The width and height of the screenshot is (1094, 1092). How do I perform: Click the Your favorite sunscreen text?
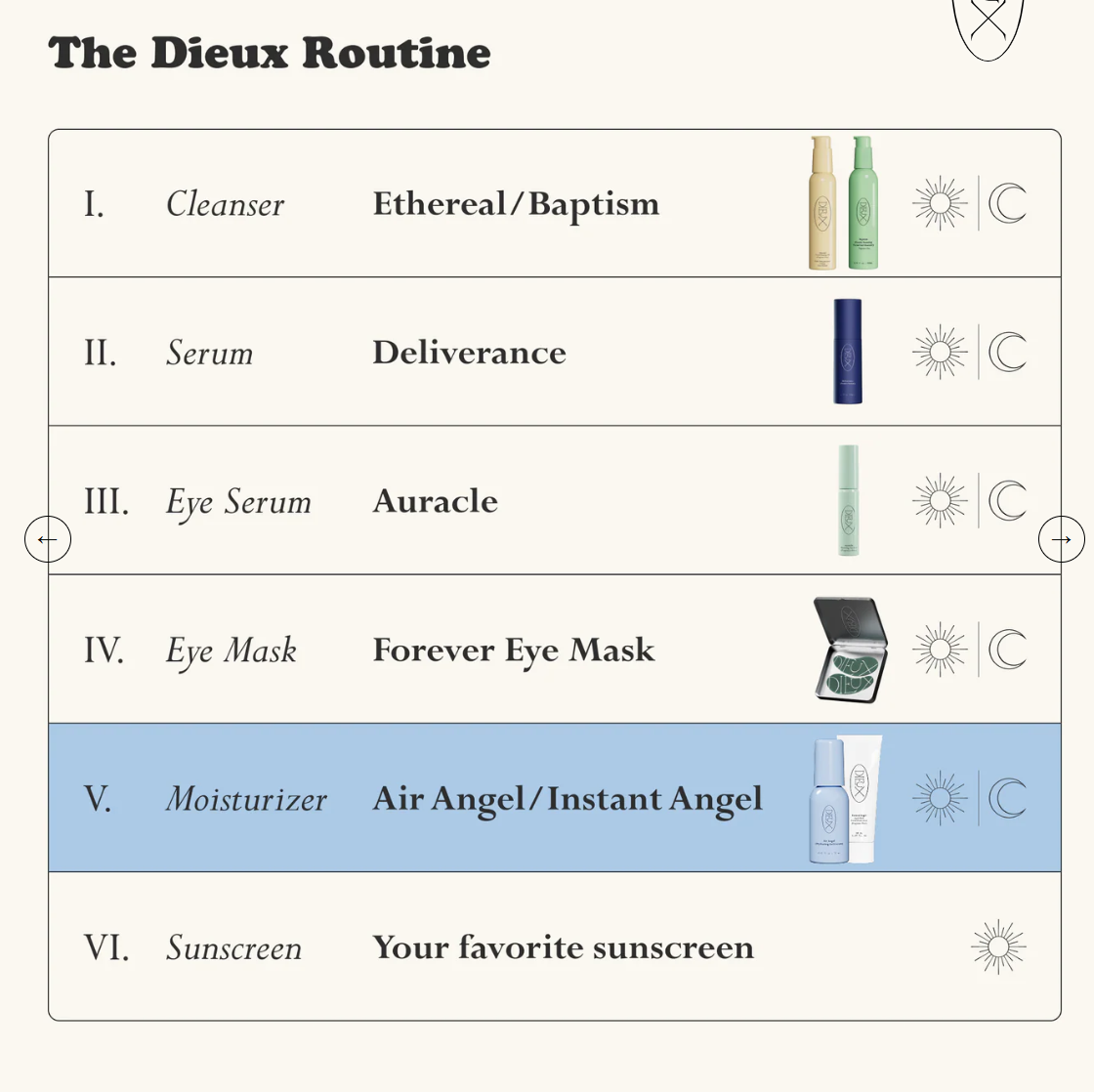(x=563, y=947)
